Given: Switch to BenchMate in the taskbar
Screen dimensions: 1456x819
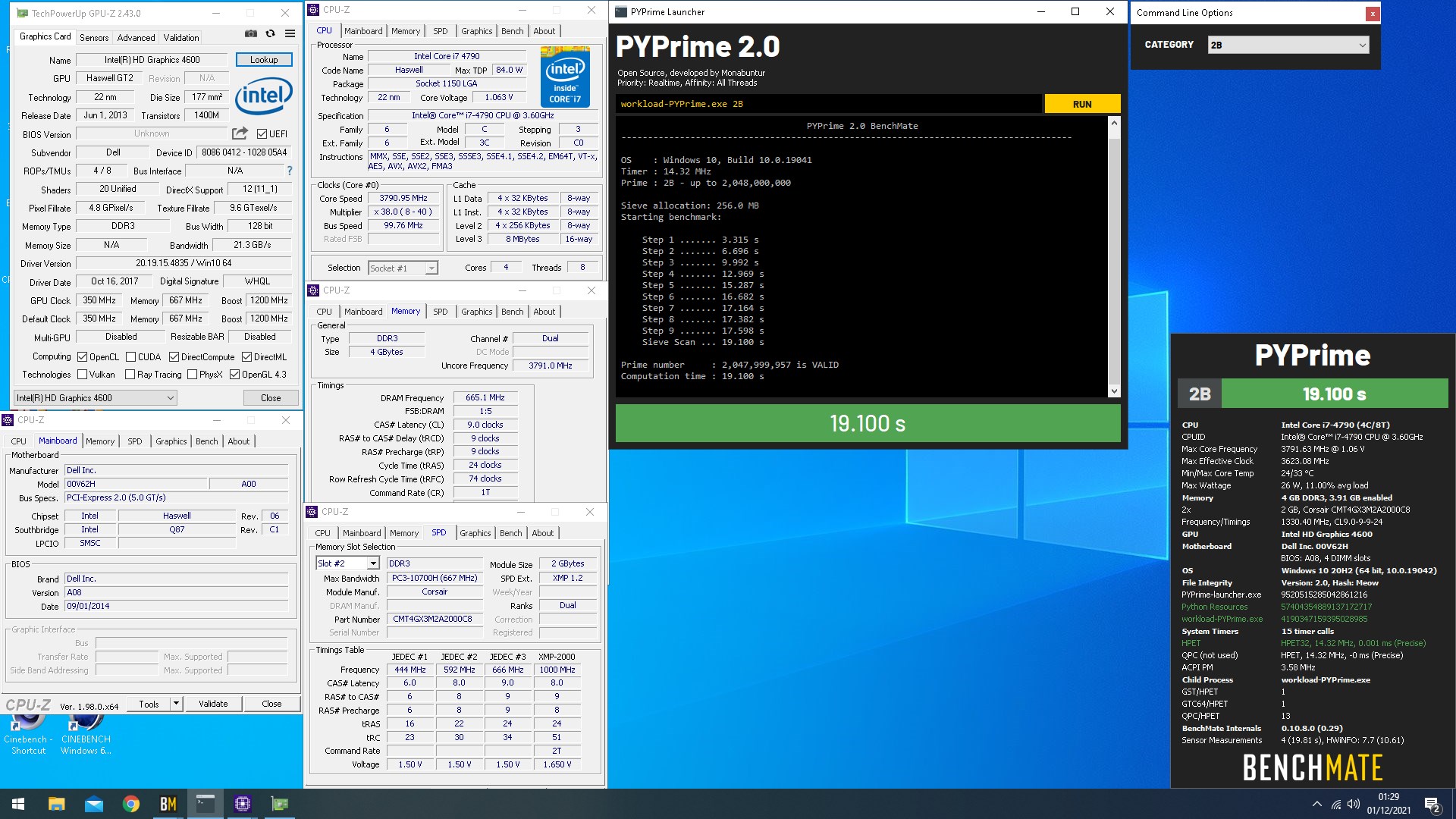Looking at the screenshot, I should pos(168,804).
